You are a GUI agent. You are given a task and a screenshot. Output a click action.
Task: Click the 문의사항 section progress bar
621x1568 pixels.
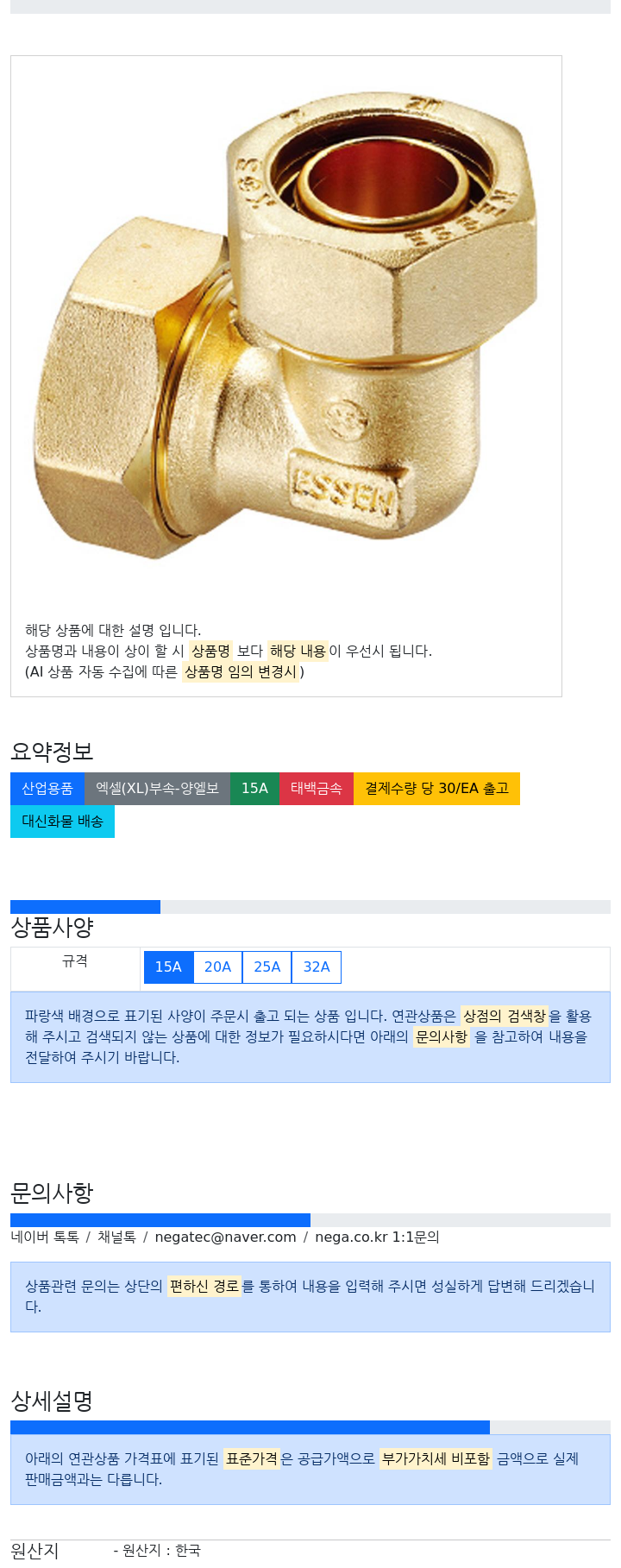[x=310, y=1220]
